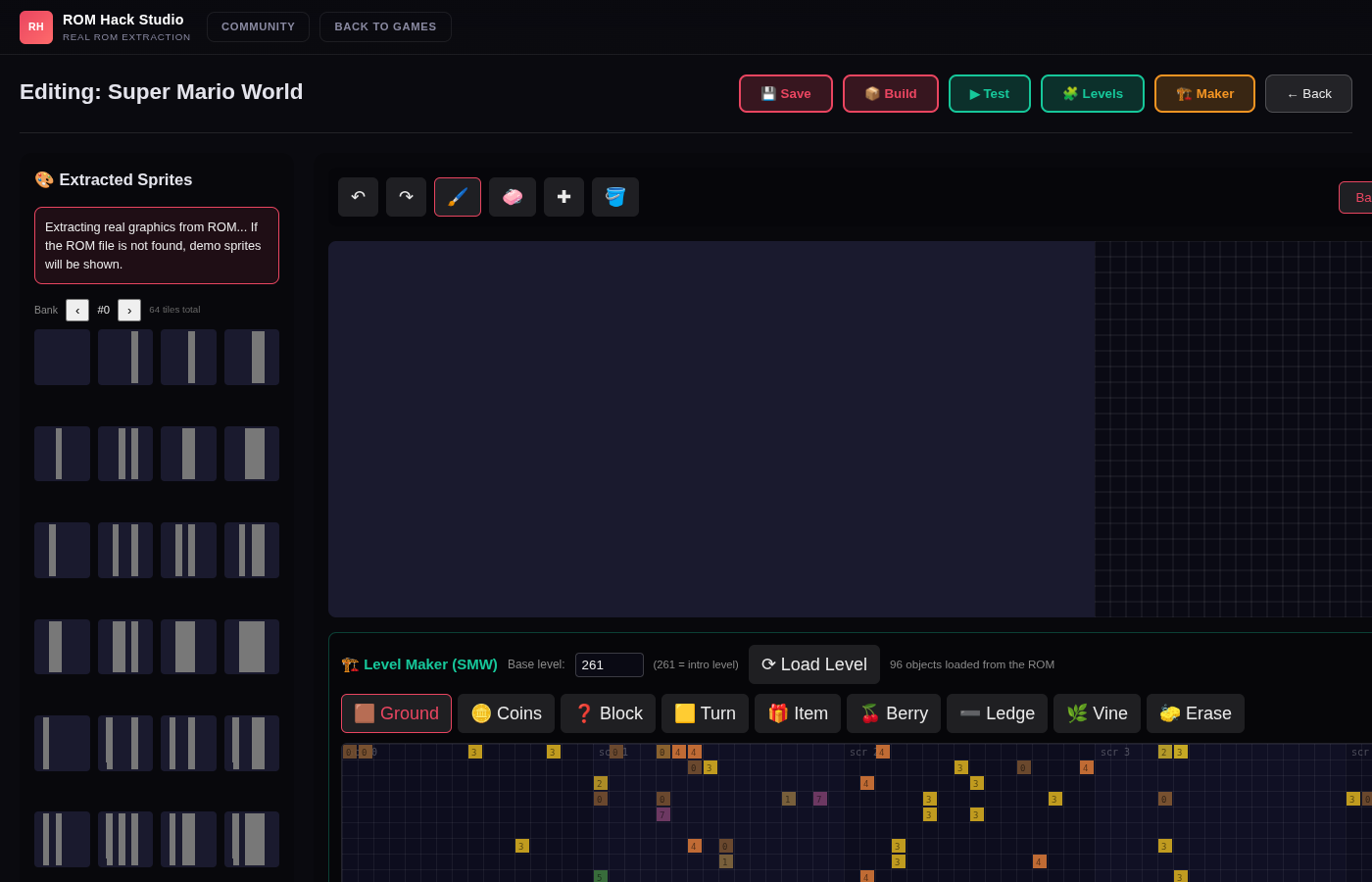Image resolution: width=1372 pixels, height=882 pixels.
Task: Select first tile in fifth sprite row
Action: click(x=62, y=743)
